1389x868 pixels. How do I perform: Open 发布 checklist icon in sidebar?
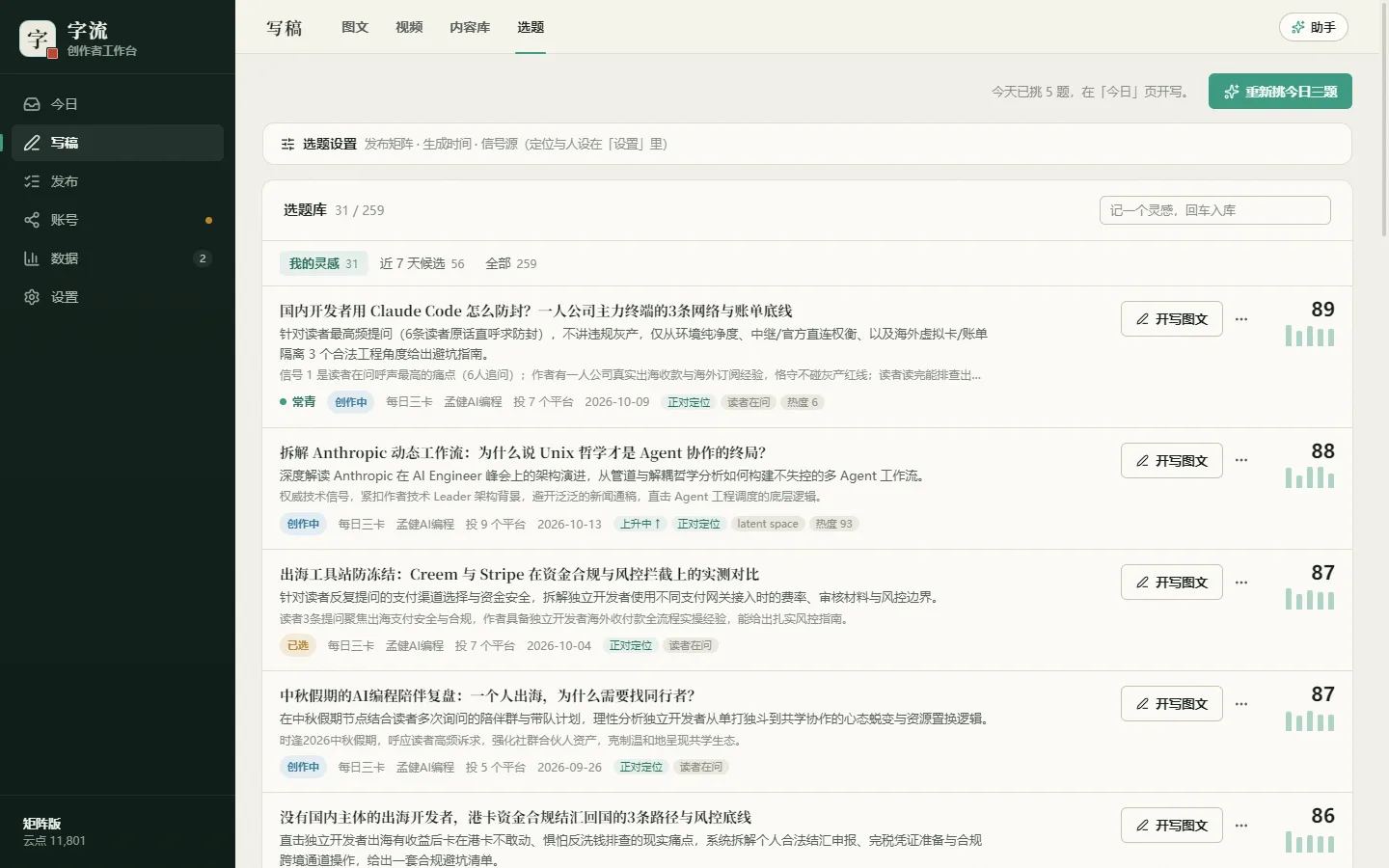(32, 181)
